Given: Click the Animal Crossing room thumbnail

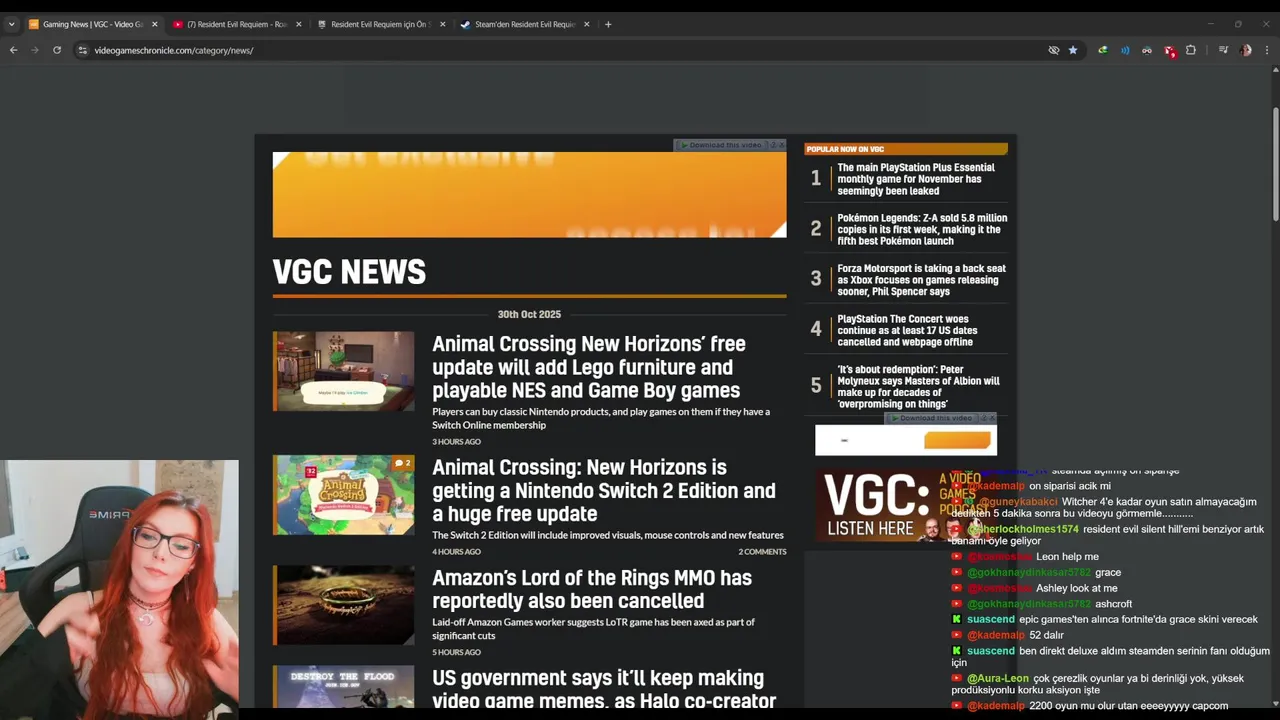Looking at the screenshot, I should coord(343,371).
